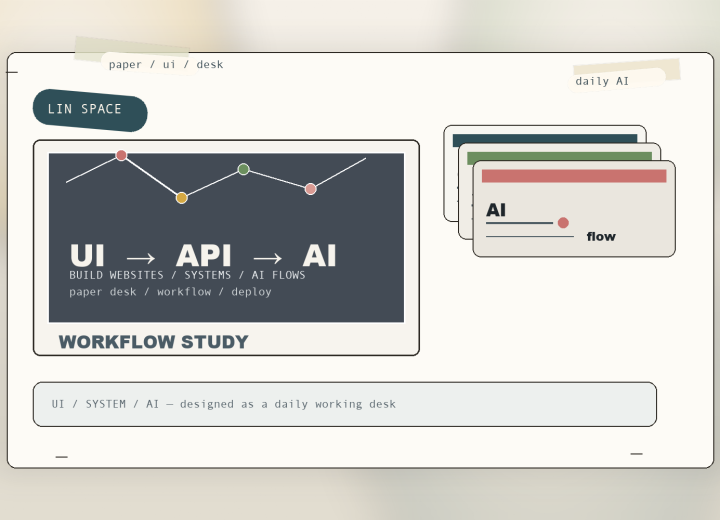Viewport: 720px width, 520px height.
Task: Click the 'paper desk / workflow / deploy' line
Action: 170,292
